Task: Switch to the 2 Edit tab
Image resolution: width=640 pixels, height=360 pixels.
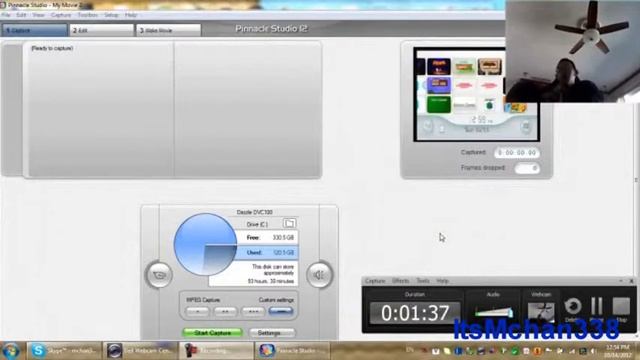Action: (101, 30)
